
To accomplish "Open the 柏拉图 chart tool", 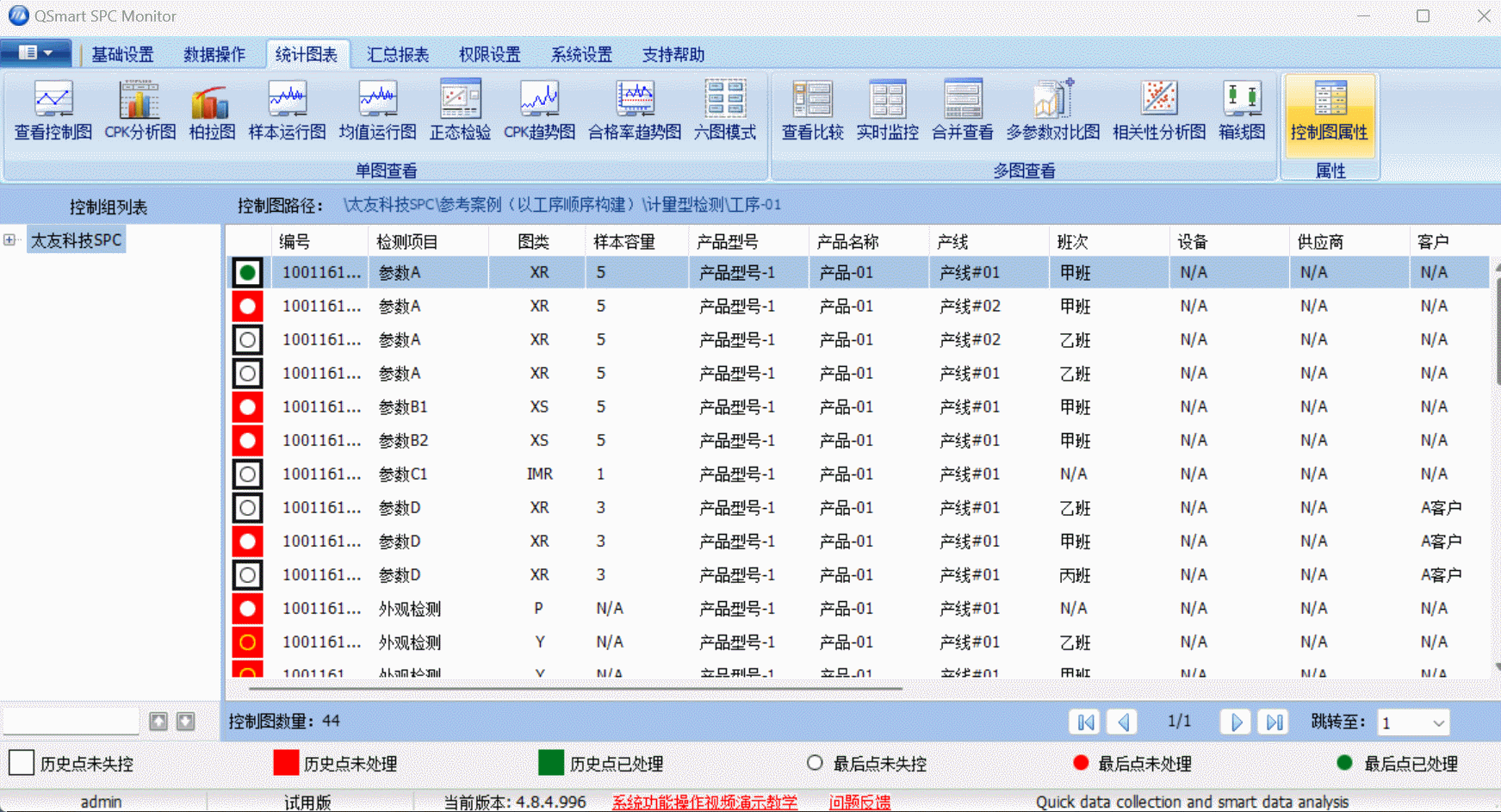I will [x=209, y=110].
